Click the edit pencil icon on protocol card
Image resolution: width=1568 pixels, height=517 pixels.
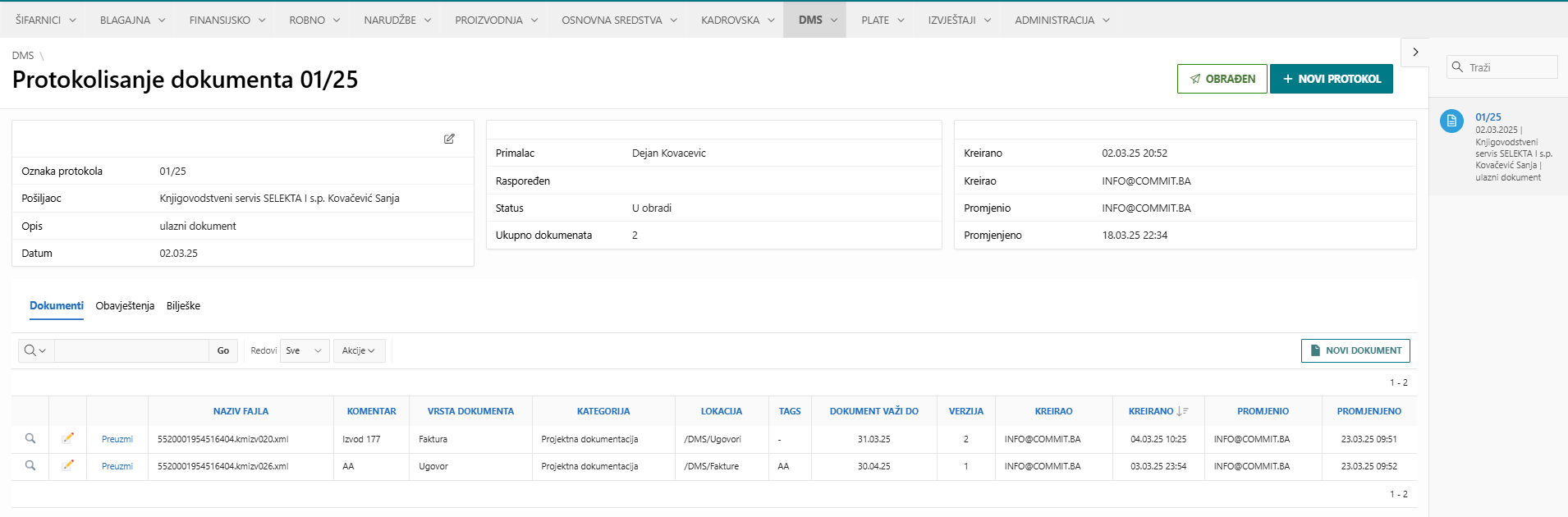pyautogui.click(x=449, y=139)
